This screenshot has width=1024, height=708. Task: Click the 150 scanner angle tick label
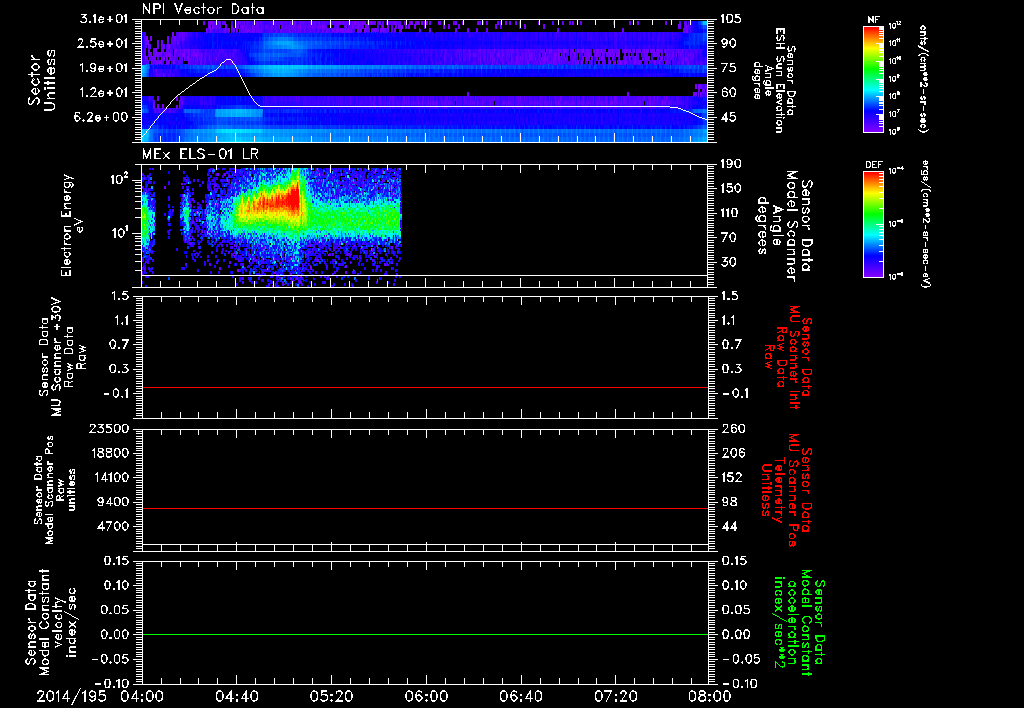732,189
